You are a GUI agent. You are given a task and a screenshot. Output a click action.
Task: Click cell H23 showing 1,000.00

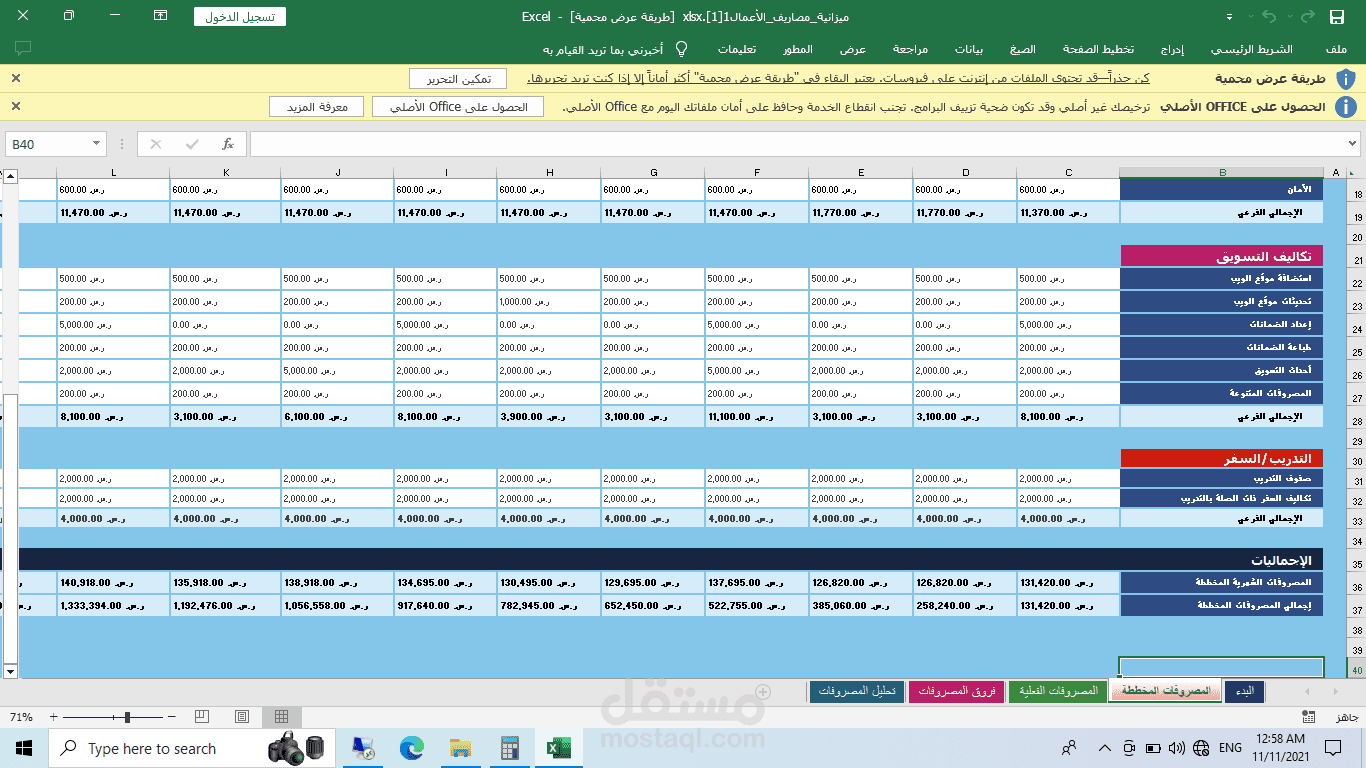tap(549, 301)
